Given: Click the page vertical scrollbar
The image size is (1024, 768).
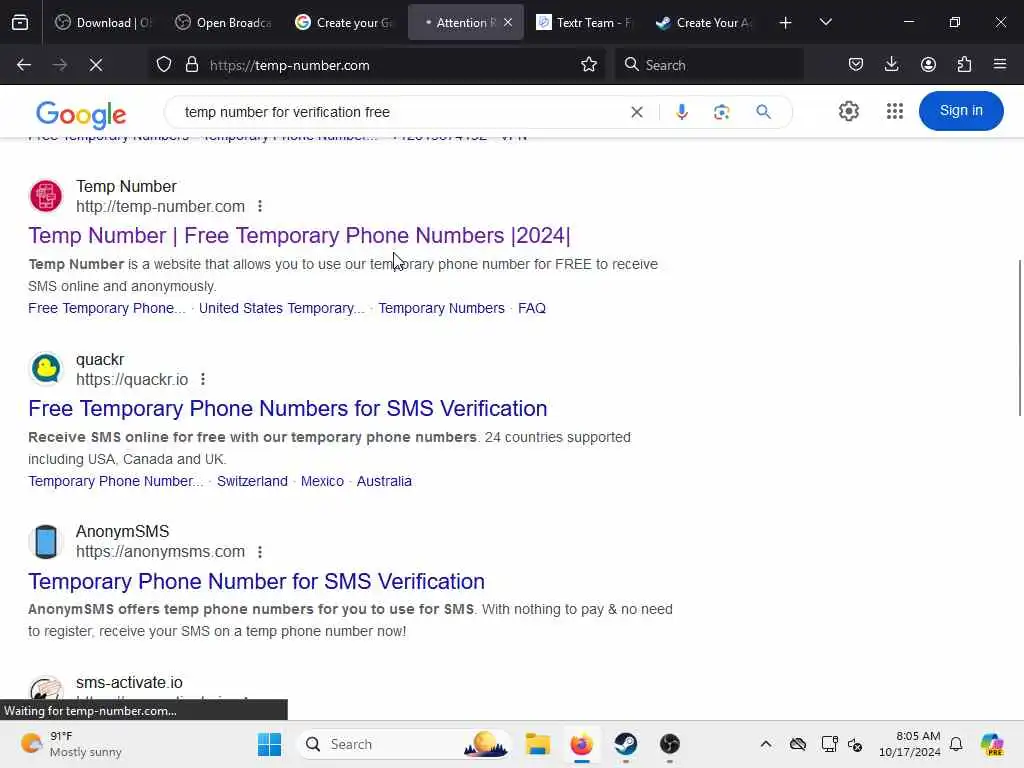Looking at the screenshot, I should click(x=1019, y=338).
